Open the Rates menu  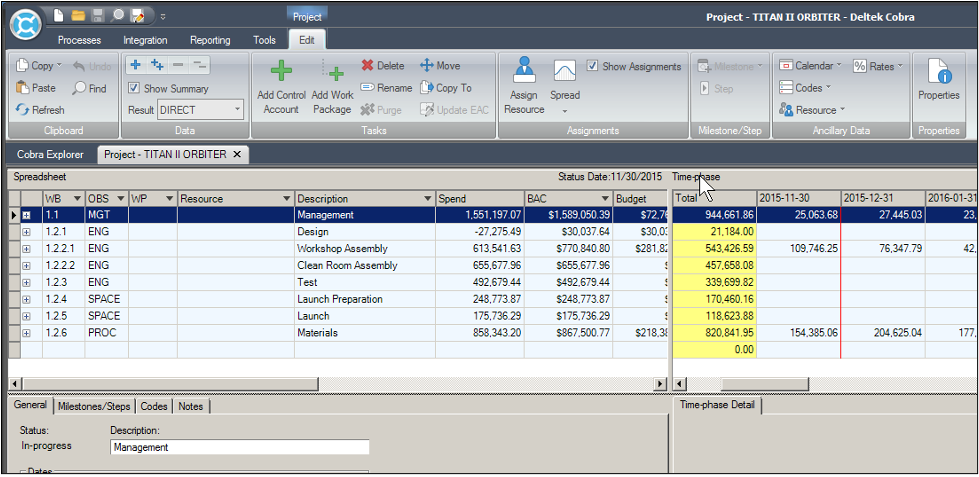[878, 66]
